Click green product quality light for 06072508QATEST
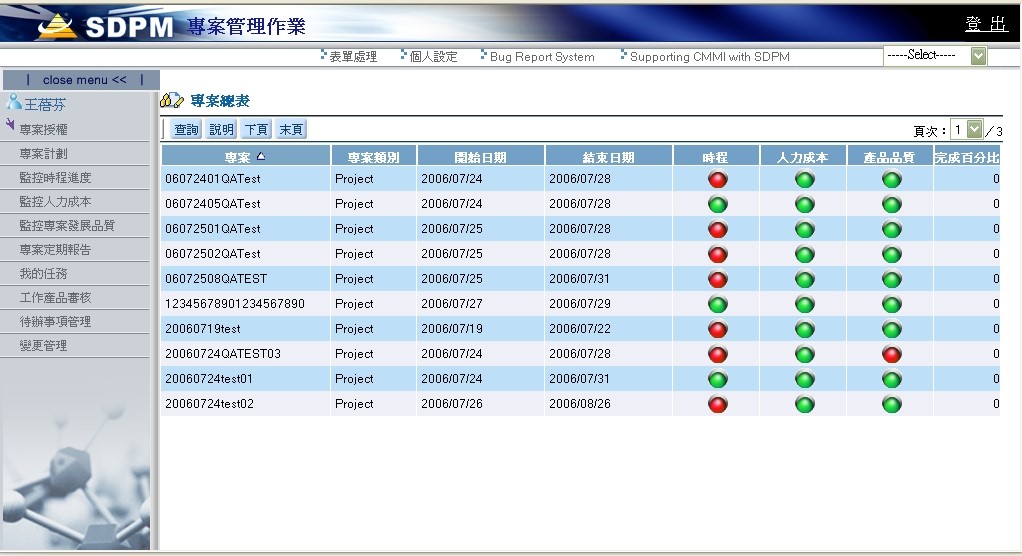Image resolution: width=1022 pixels, height=556 pixels. pos(891,279)
